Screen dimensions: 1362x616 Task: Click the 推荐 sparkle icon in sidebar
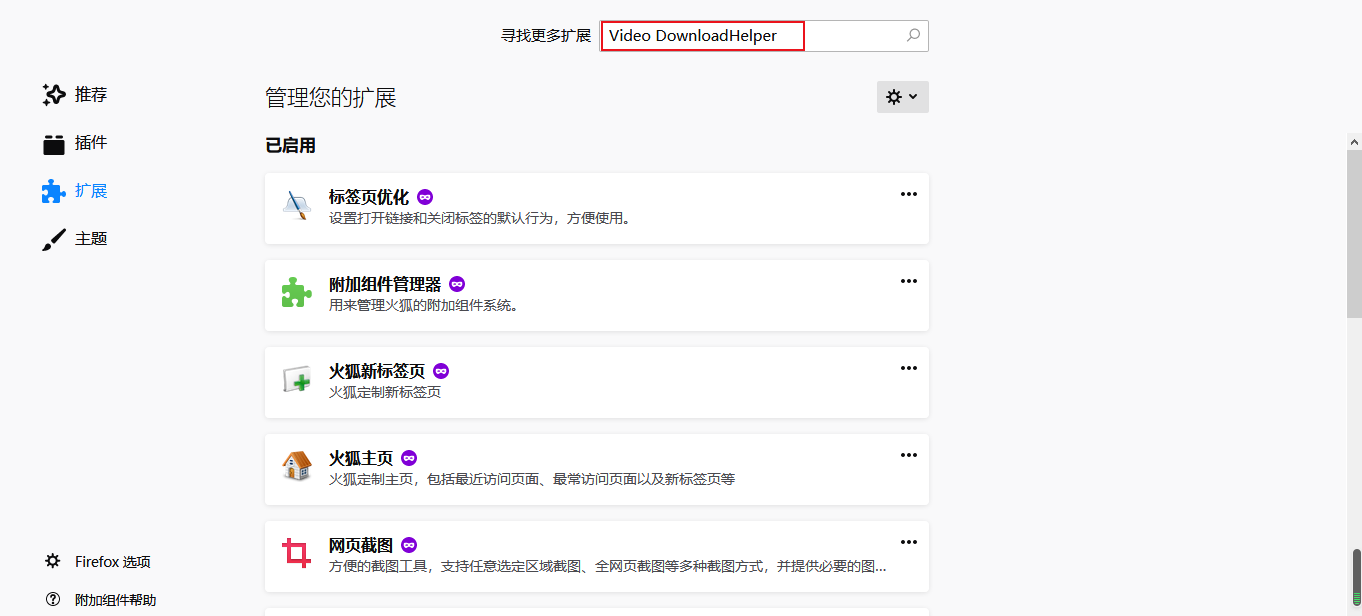coord(53,95)
